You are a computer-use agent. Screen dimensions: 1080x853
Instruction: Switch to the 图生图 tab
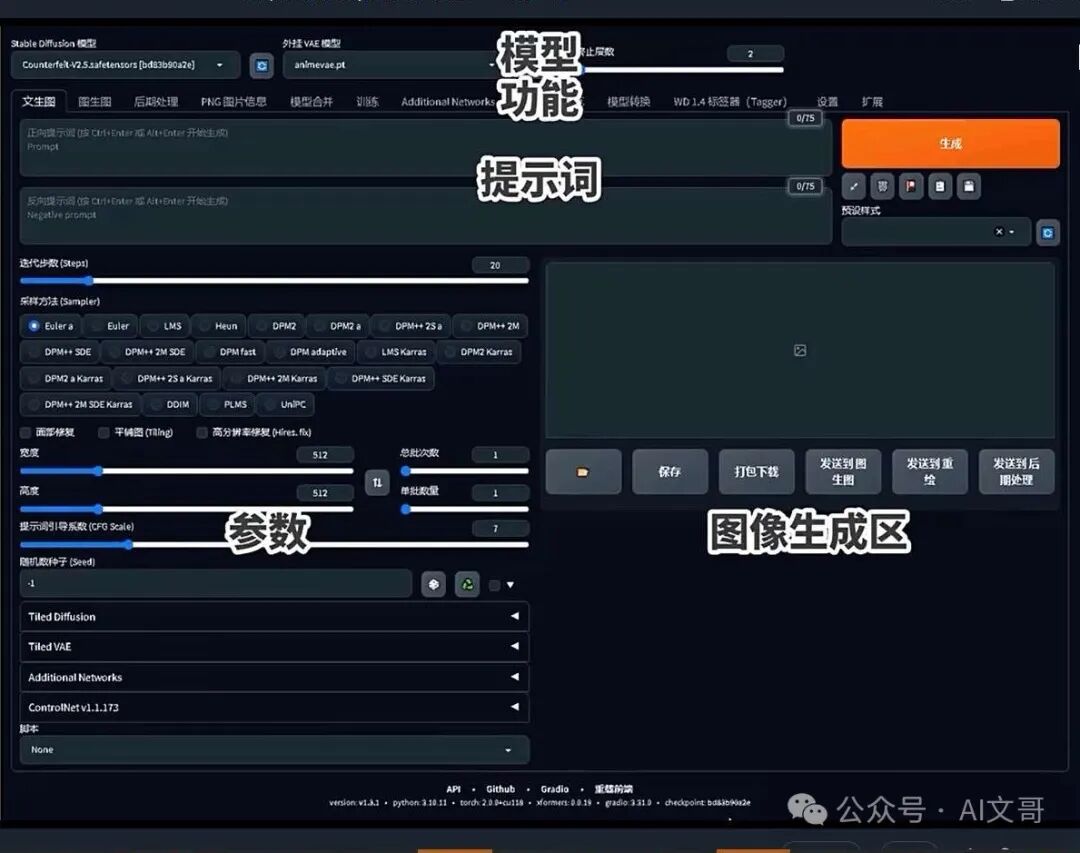pyautogui.click(x=93, y=100)
